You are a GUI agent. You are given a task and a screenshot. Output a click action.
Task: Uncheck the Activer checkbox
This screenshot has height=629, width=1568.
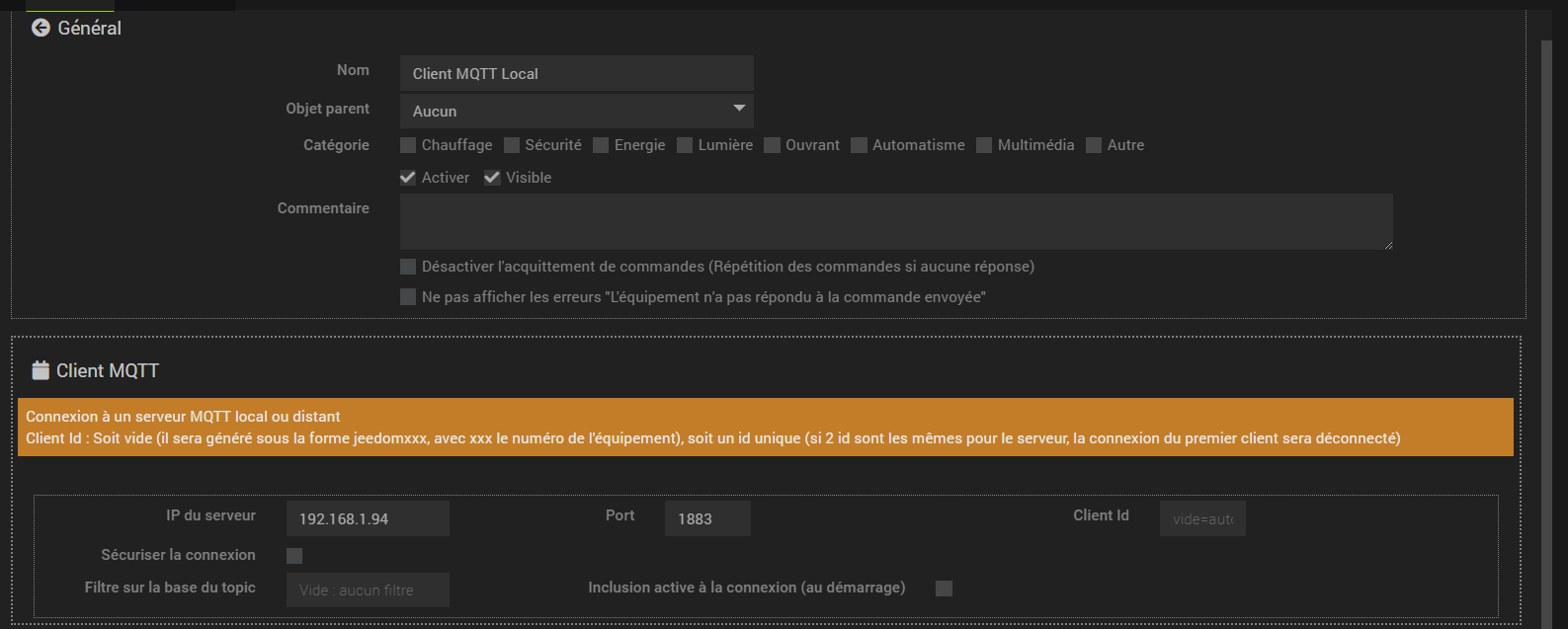coord(408,178)
